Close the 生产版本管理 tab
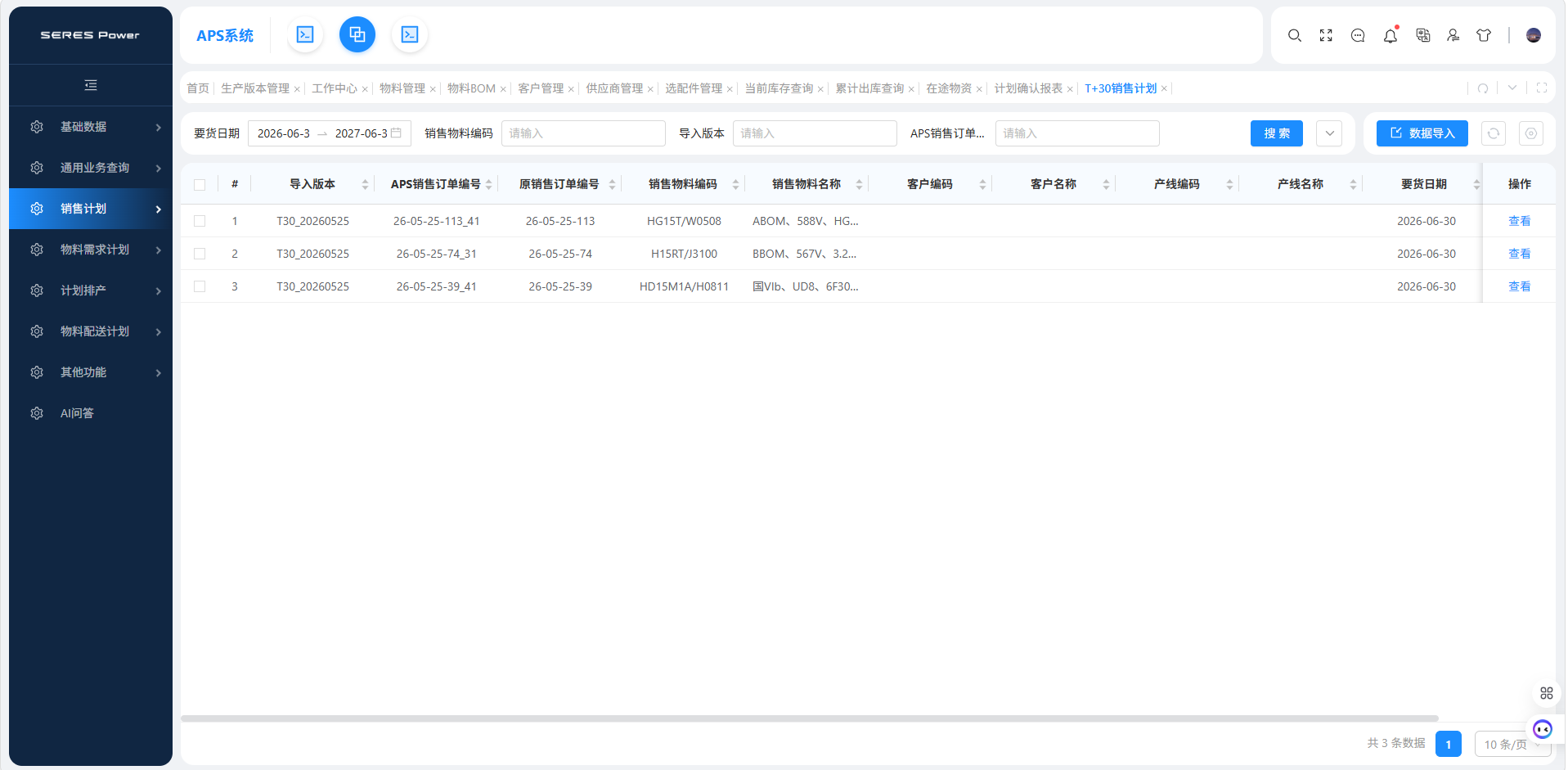The width and height of the screenshot is (1568, 770). click(297, 89)
